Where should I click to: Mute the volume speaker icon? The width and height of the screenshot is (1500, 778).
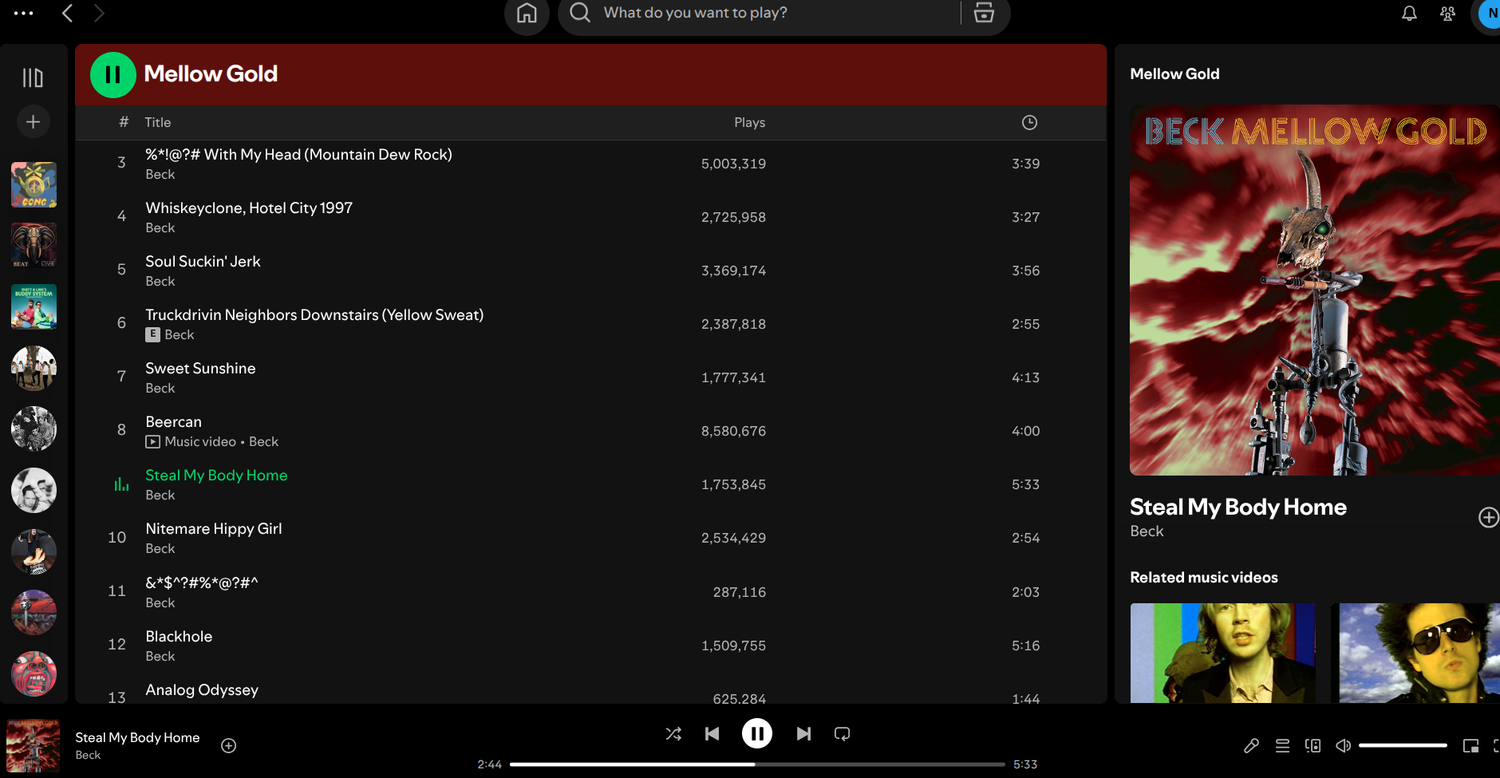[x=1343, y=745]
